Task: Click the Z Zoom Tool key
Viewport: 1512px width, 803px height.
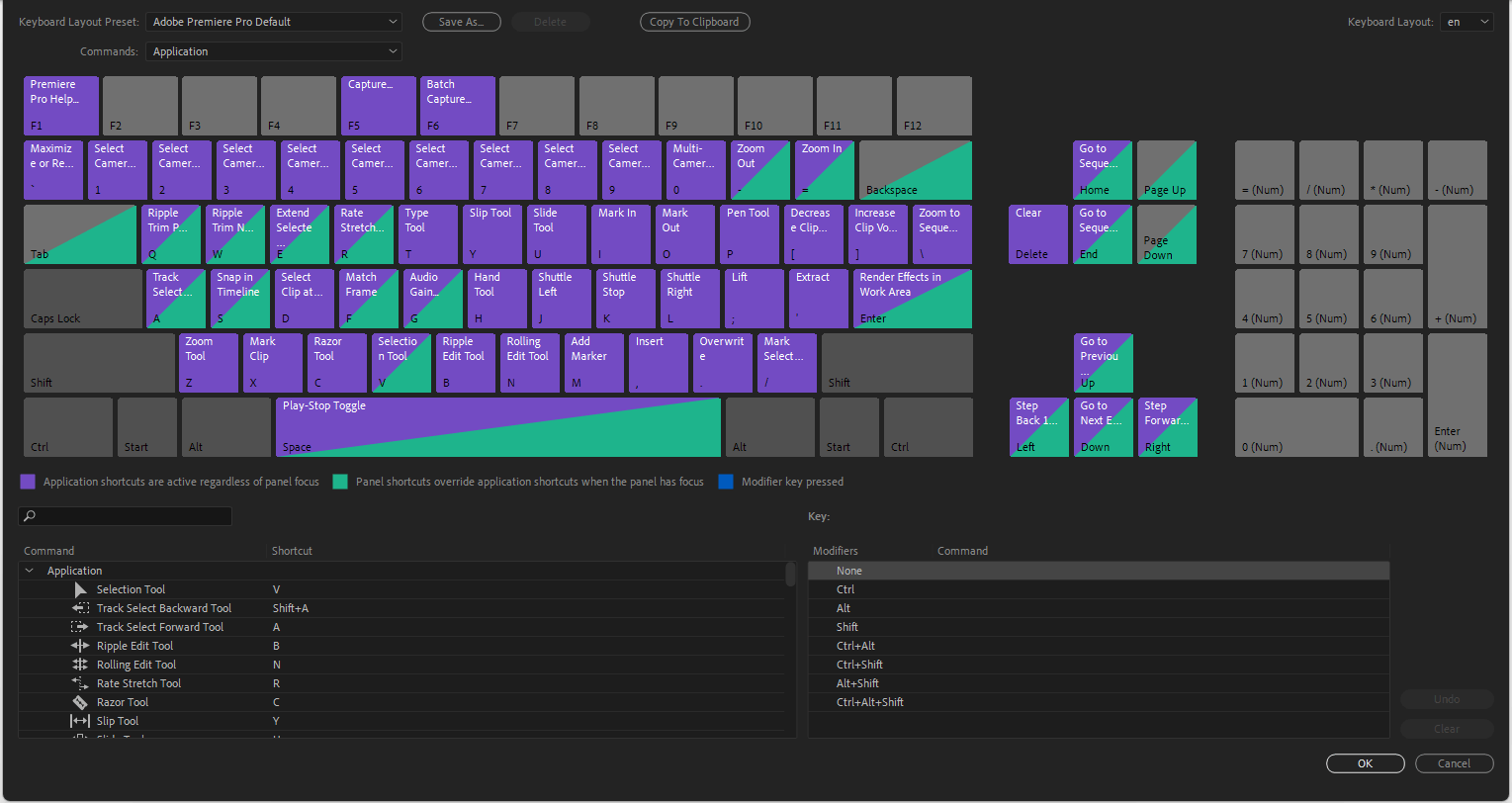Action: click(x=209, y=363)
